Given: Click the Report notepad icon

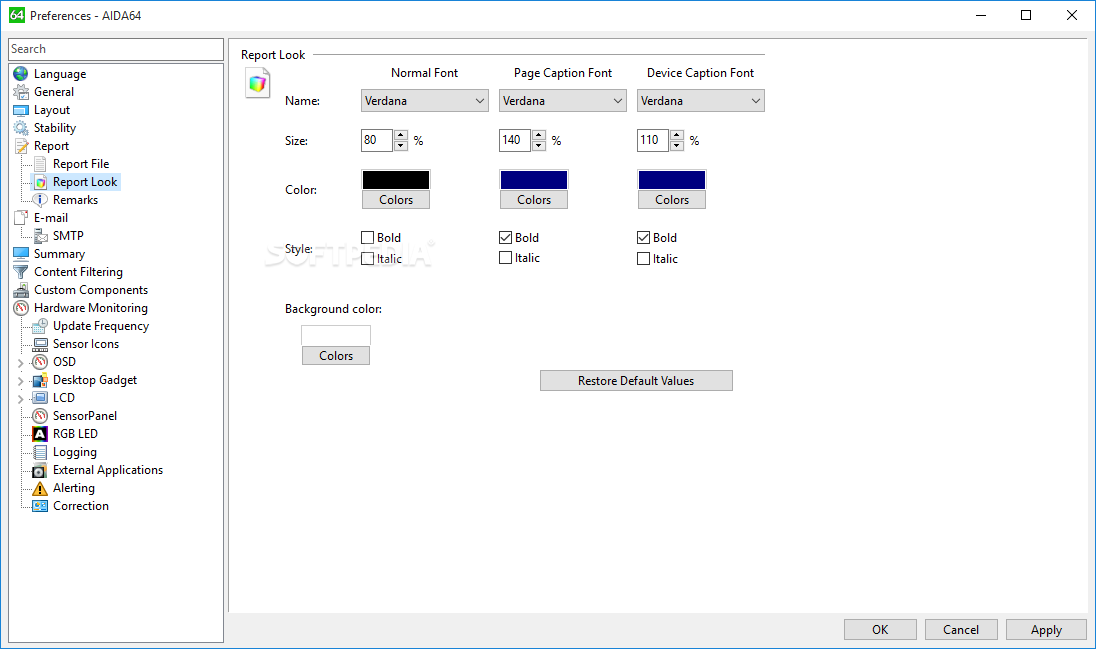Looking at the screenshot, I should coord(21,146).
